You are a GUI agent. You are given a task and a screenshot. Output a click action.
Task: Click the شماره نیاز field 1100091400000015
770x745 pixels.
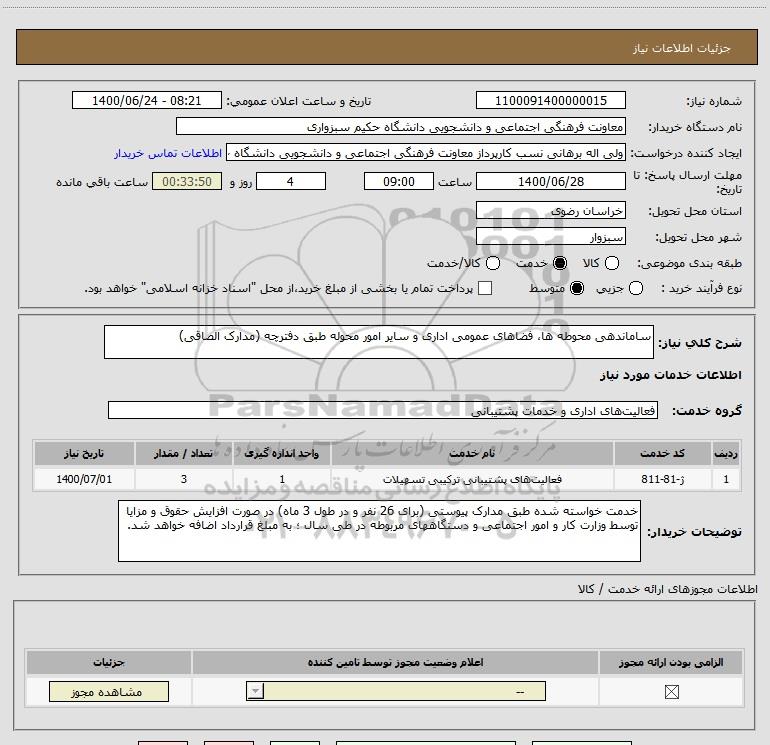[550, 100]
